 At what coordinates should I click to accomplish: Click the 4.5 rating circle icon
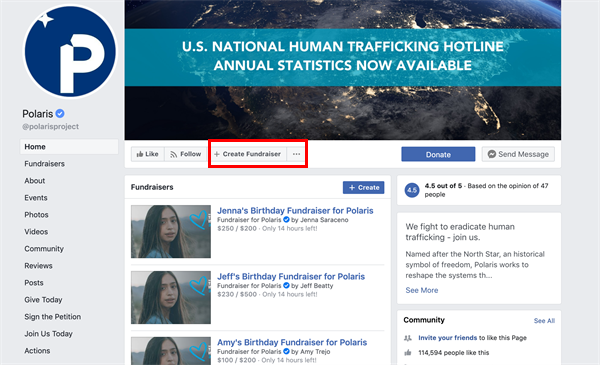tap(412, 190)
